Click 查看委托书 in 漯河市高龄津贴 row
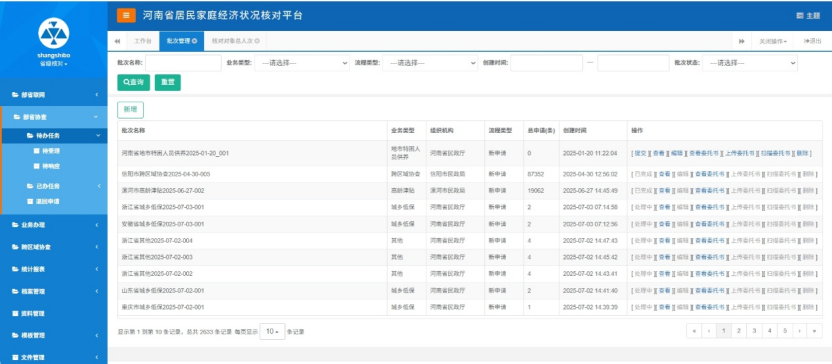Viewport: 832px width, 364px height. (x=709, y=190)
